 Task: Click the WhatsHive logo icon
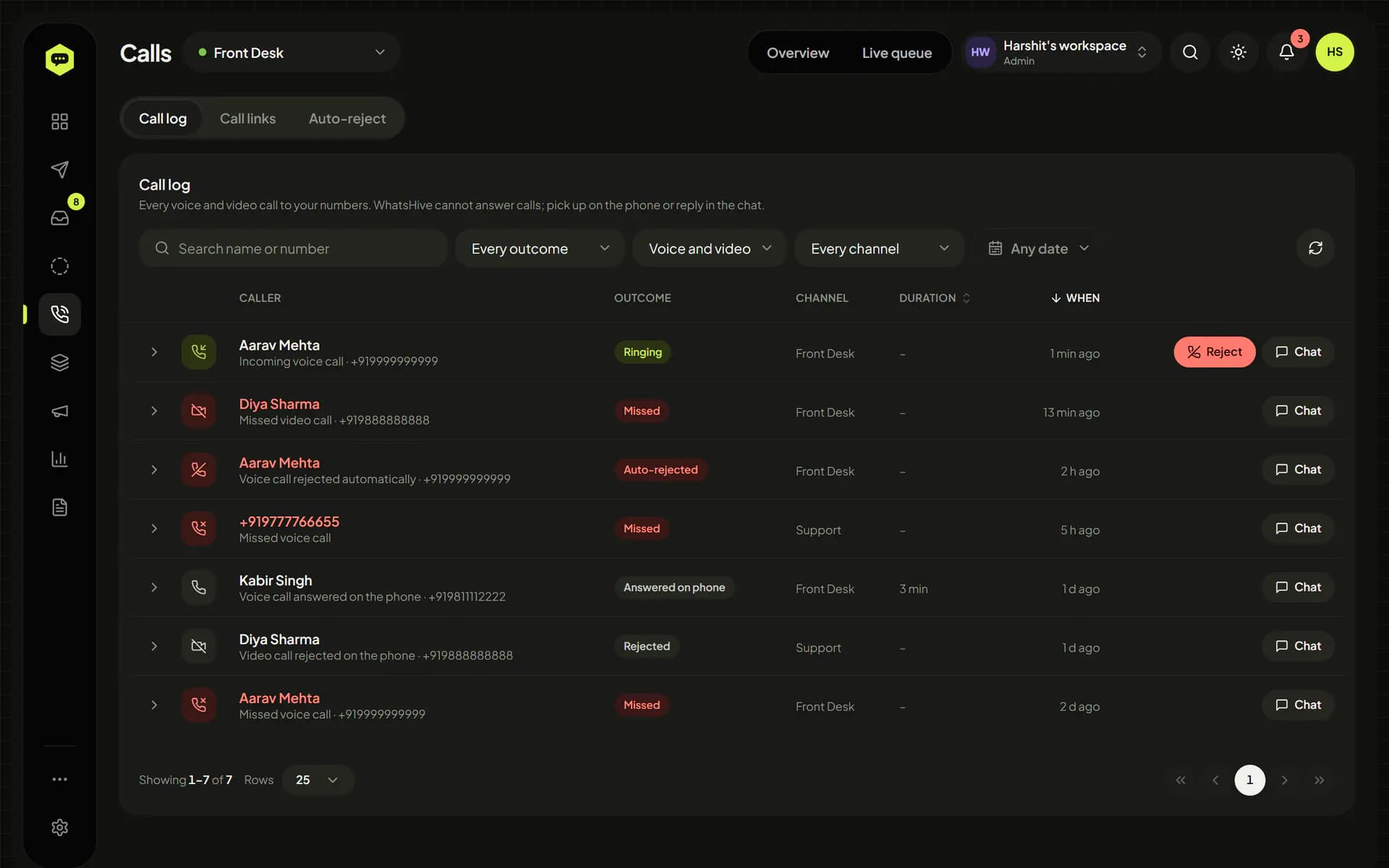(59, 59)
